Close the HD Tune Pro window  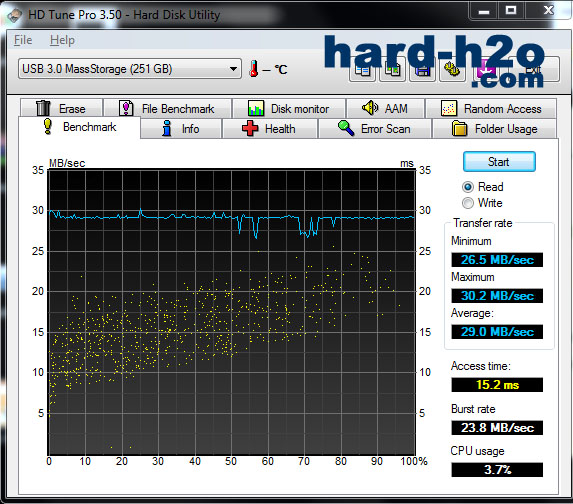(548, 10)
